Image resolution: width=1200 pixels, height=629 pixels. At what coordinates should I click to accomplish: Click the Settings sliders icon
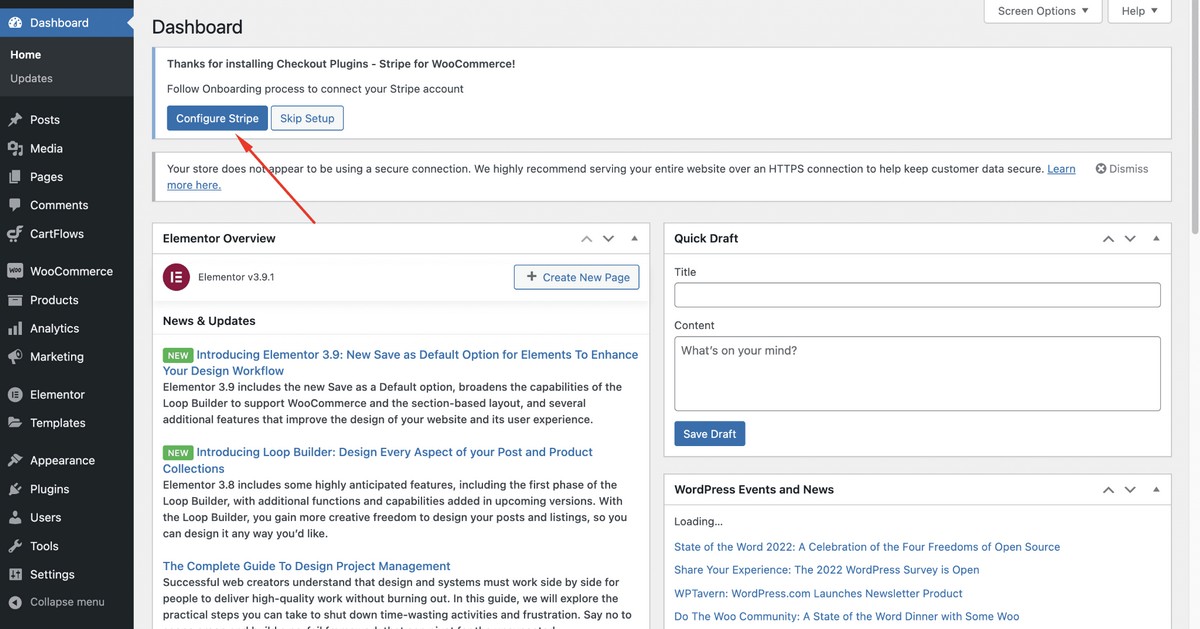tap(15, 574)
